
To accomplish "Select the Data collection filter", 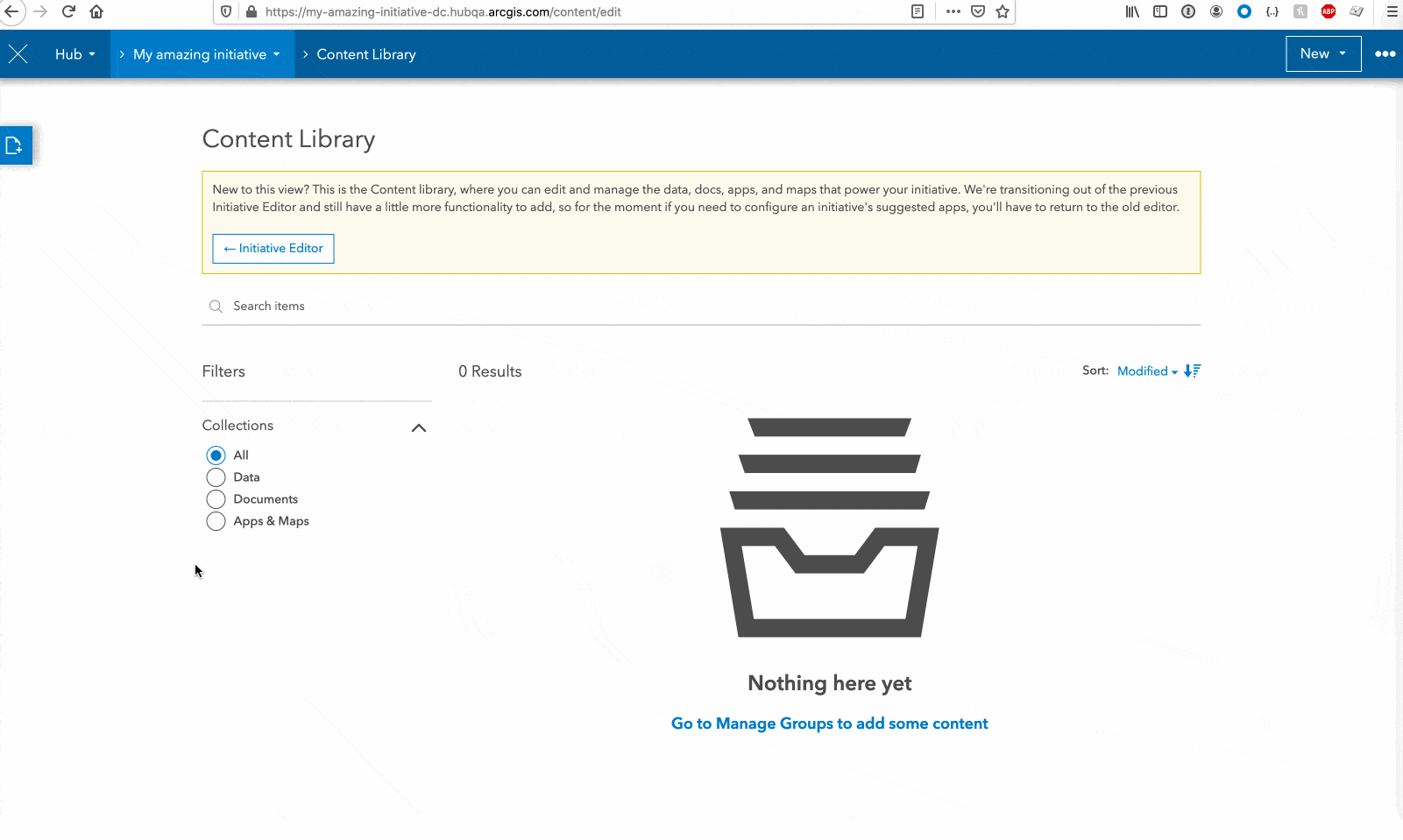I will (x=216, y=476).
